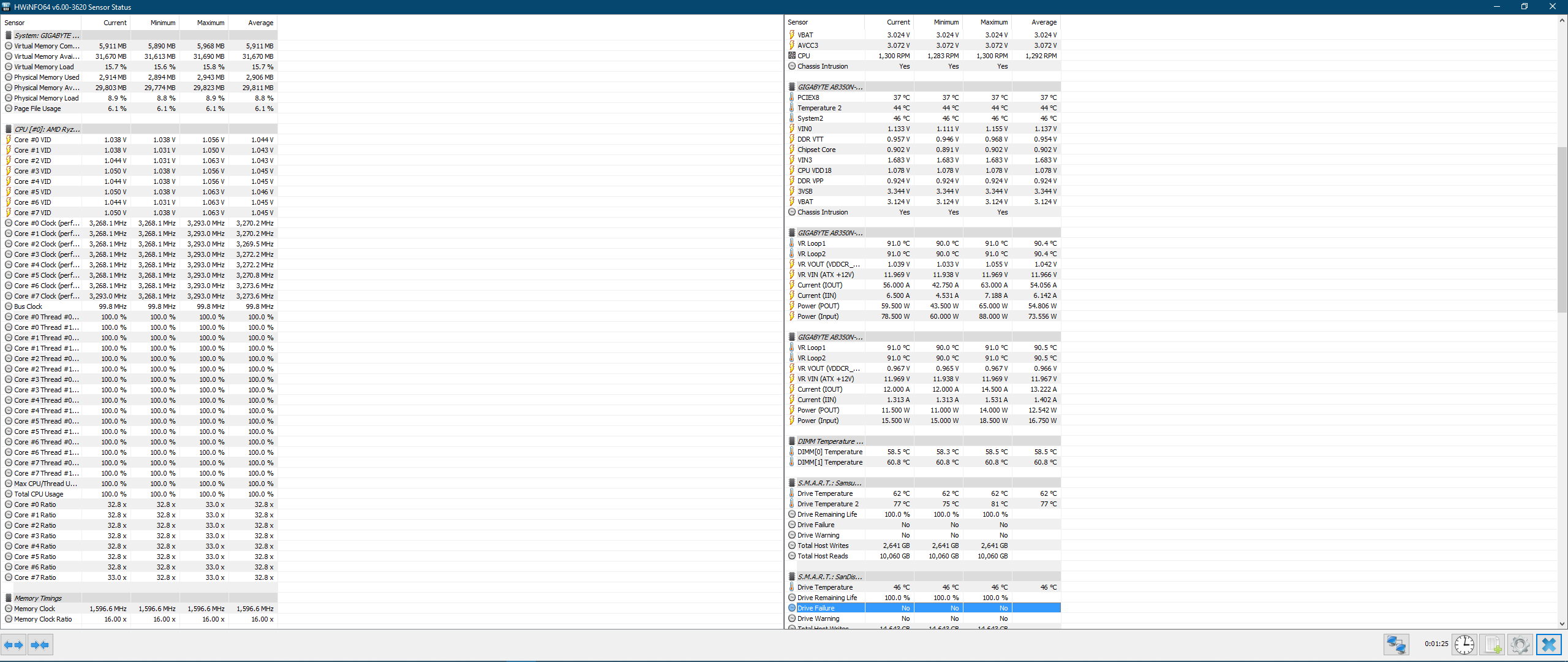Viewport: 1568px width, 662px height.
Task: Click the clock reset timer icon
Action: click(1464, 645)
